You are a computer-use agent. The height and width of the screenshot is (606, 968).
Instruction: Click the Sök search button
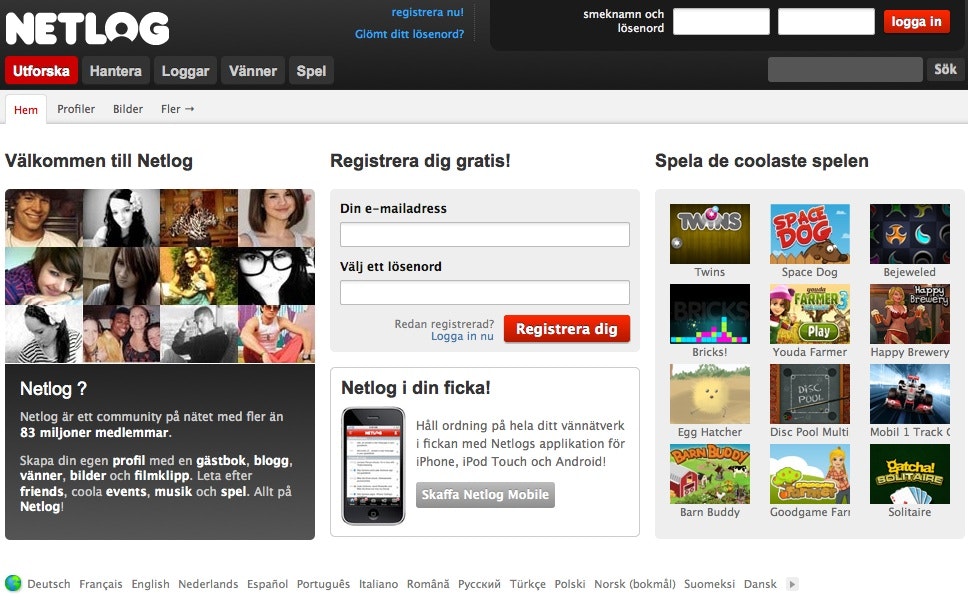[x=945, y=69]
